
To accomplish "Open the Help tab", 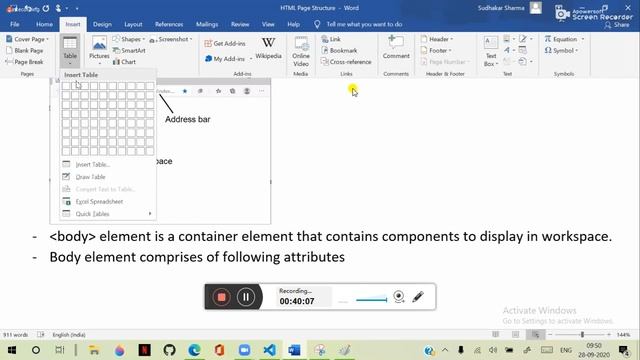I will 293,24.
